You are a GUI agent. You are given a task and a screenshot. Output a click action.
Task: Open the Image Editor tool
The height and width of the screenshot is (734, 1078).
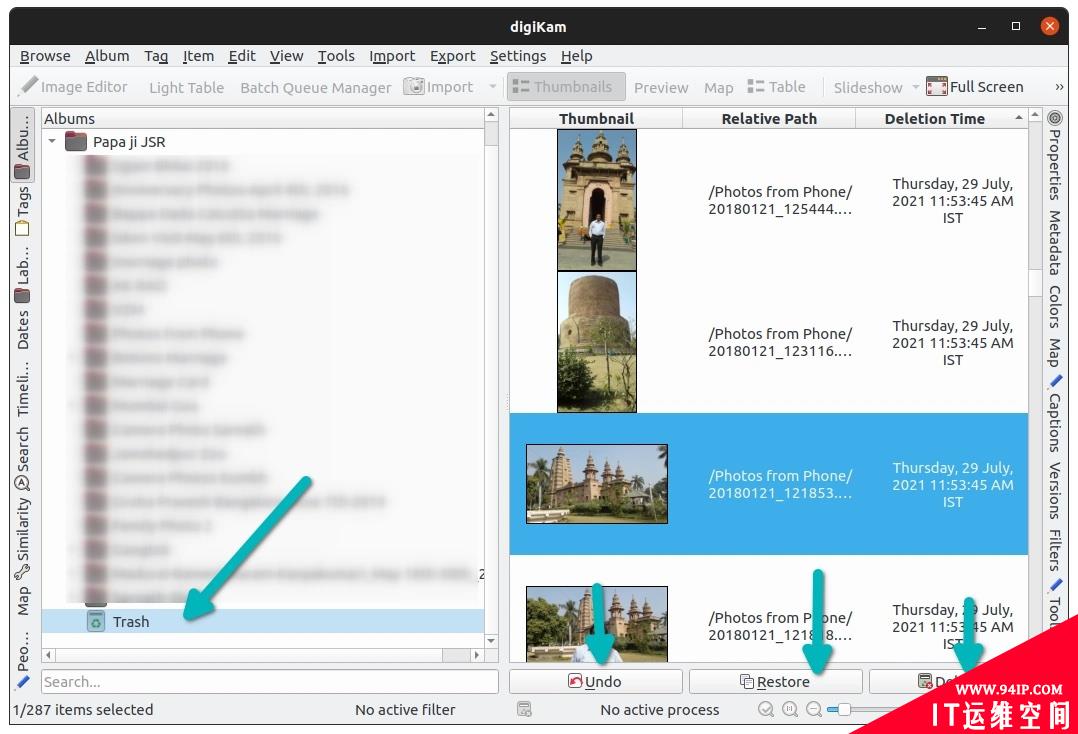click(x=74, y=87)
